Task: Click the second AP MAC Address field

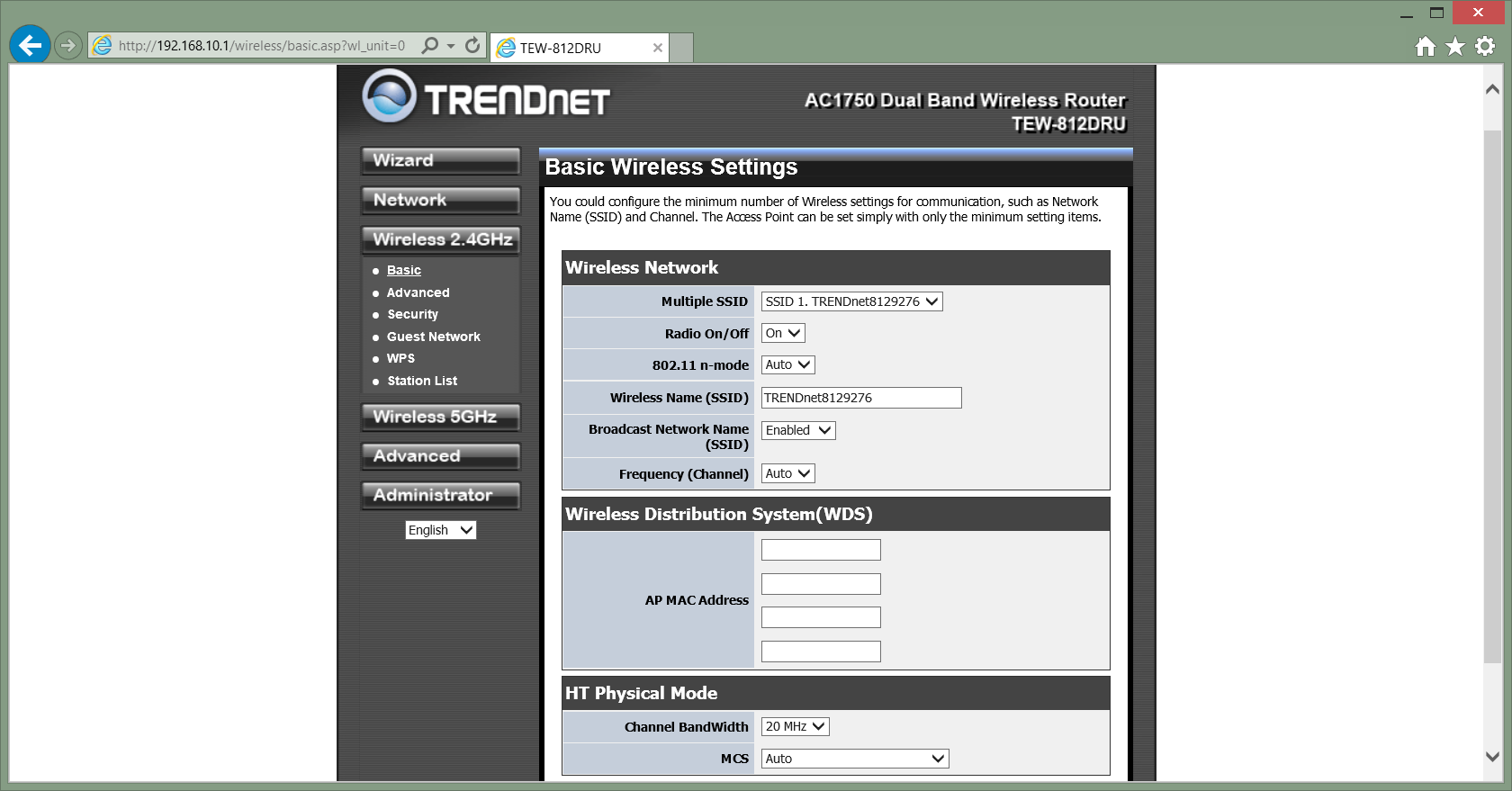Action: tap(821, 584)
